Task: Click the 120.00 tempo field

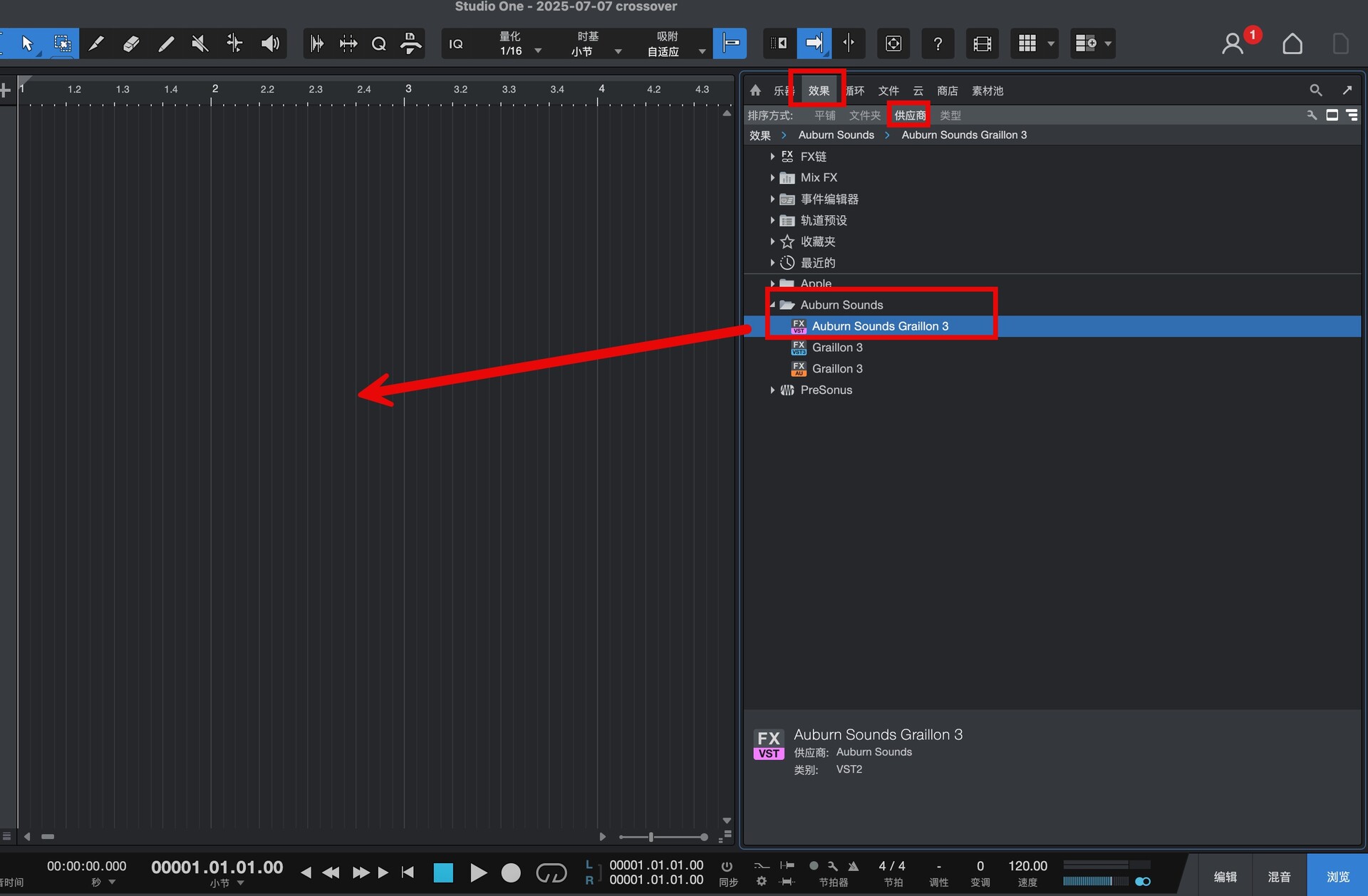Action: point(1027,866)
